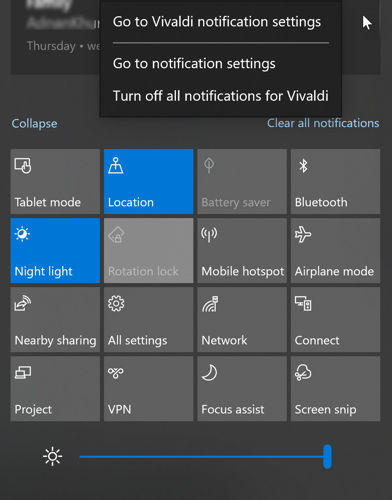The image size is (392, 500).
Task: Toggle Focus assist label
Action: tap(233, 409)
